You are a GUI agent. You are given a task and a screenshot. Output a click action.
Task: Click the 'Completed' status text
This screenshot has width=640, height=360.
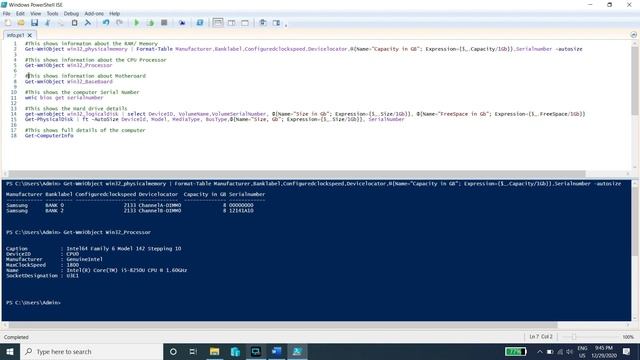(16, 337)
